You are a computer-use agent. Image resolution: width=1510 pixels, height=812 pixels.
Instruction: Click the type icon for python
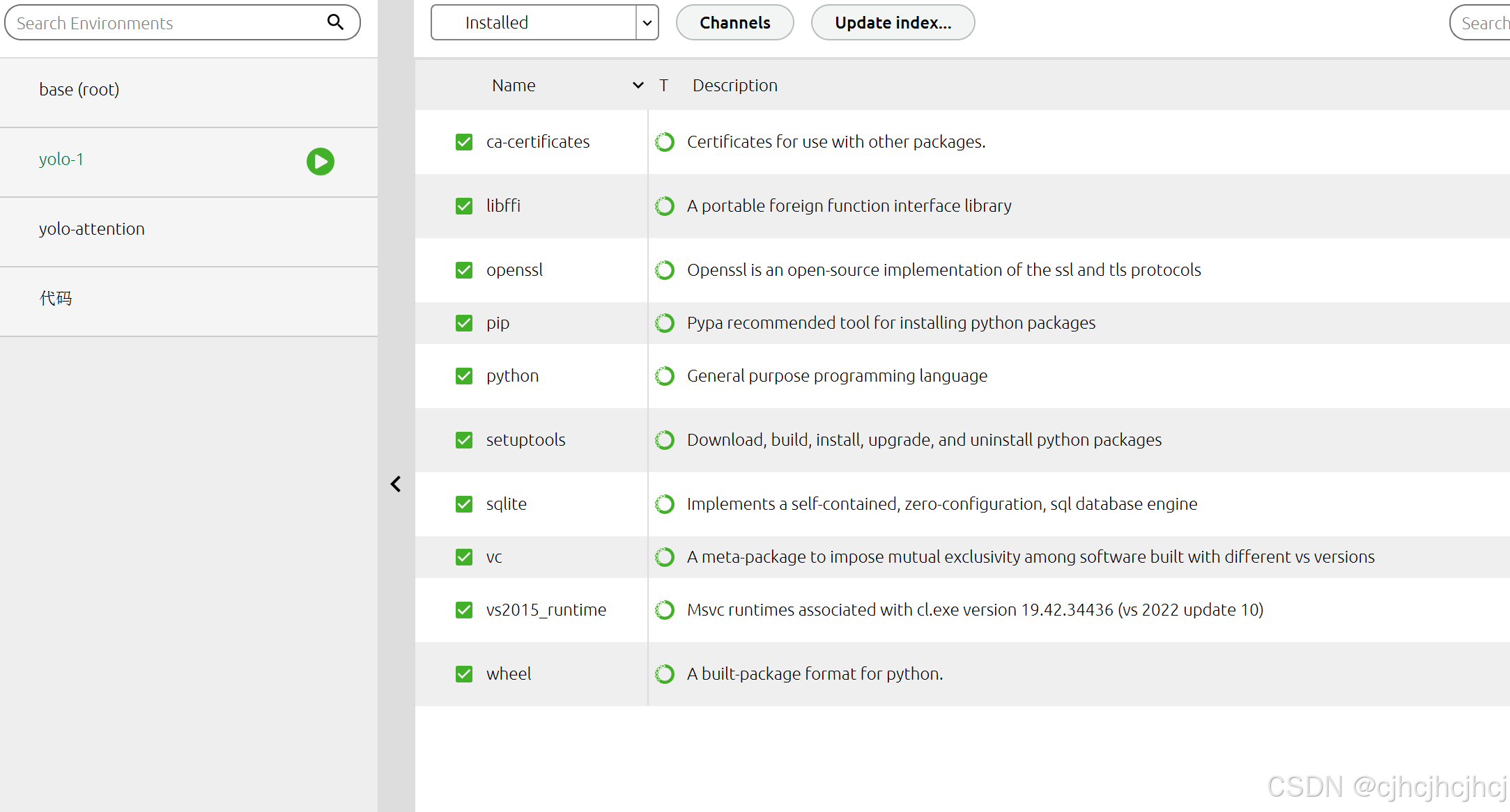coord(665,376)
